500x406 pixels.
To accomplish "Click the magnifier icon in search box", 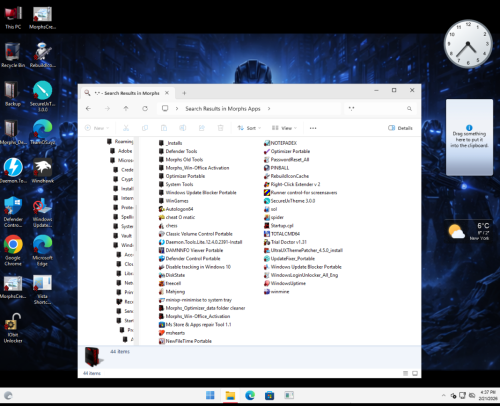I will coord(409,109).
